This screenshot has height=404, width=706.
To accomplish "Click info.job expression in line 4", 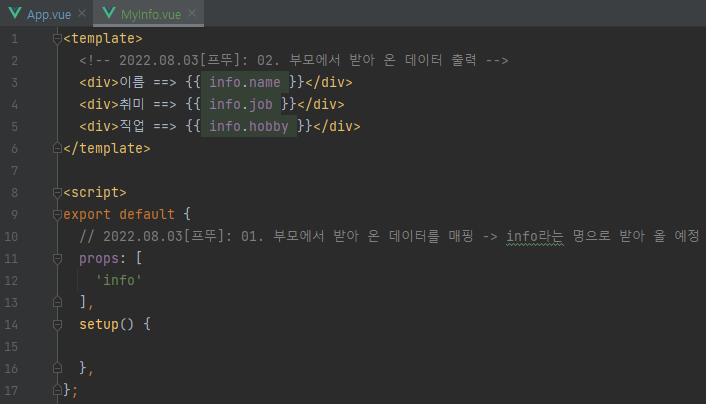I will (x=240, y=104).
